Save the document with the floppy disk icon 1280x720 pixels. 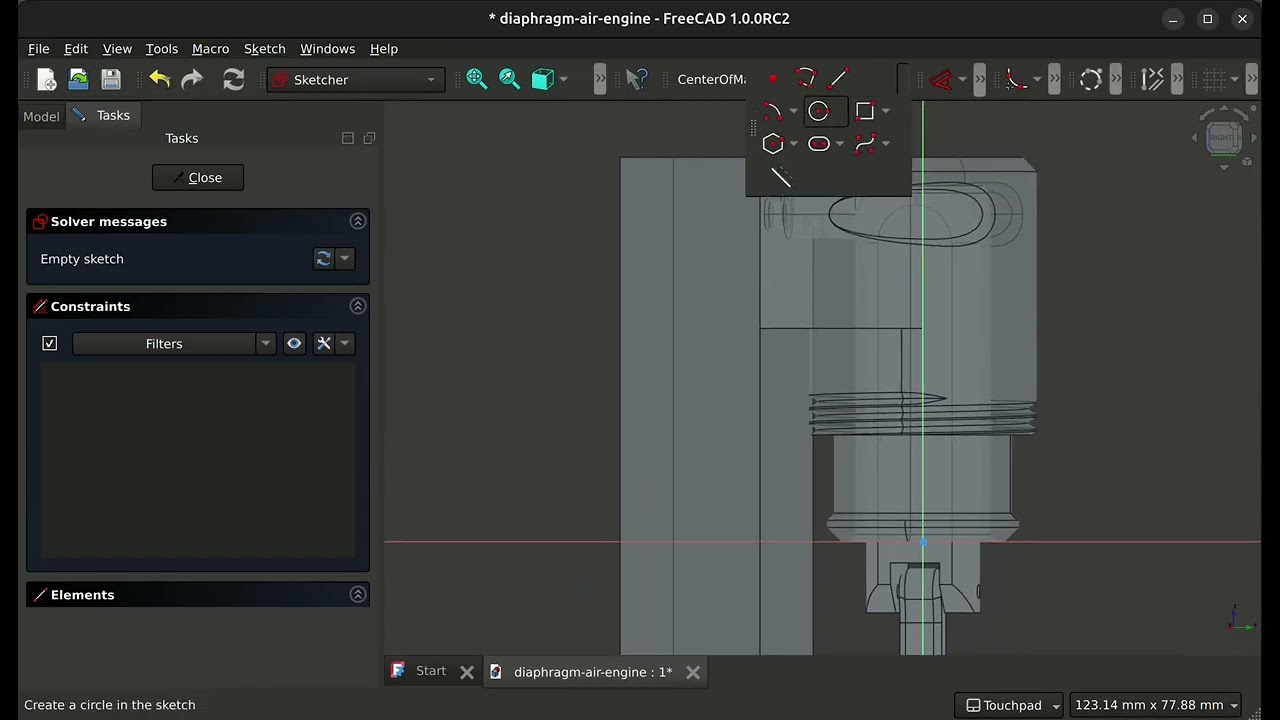111,80
